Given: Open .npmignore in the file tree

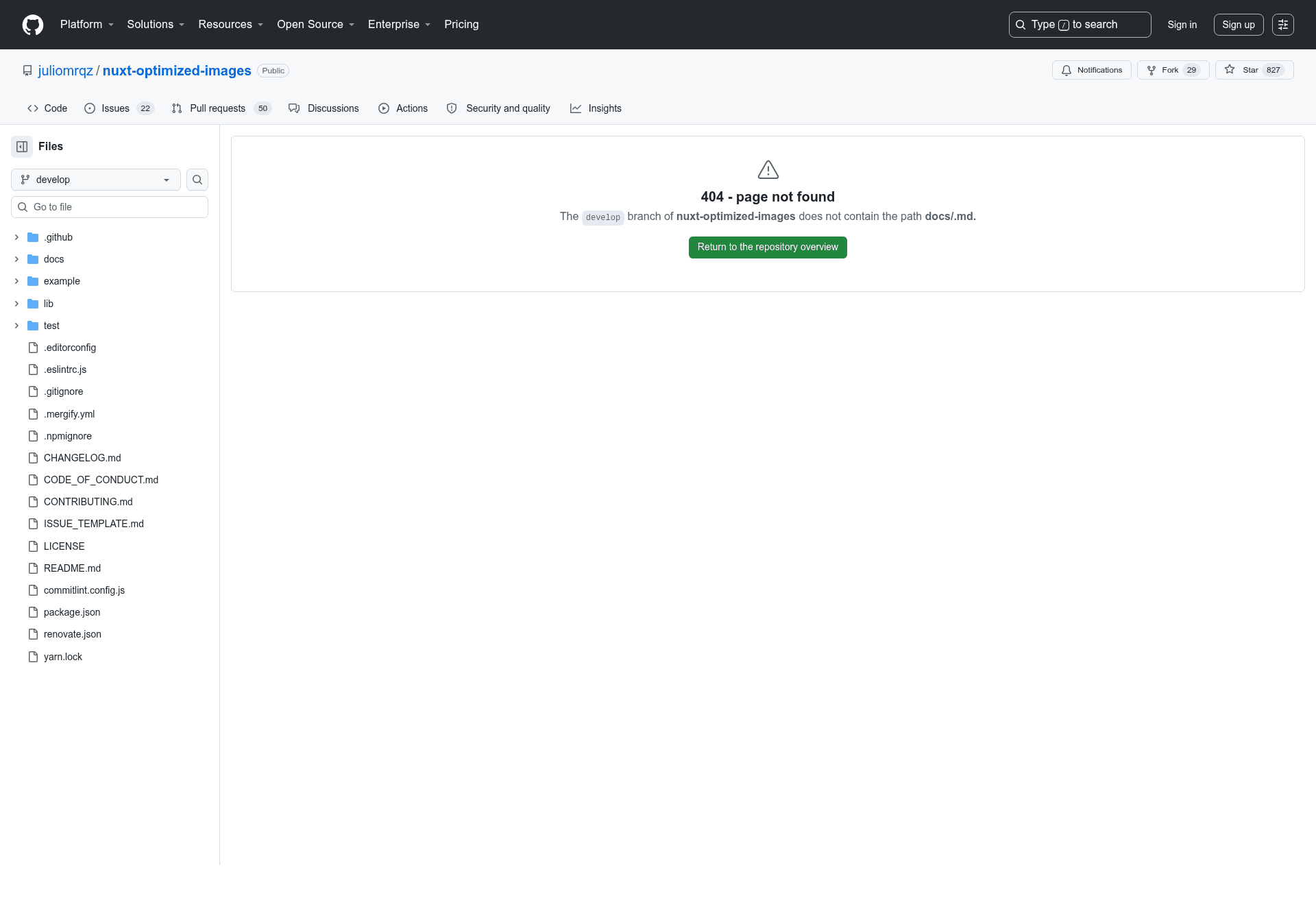Looking at the screenshot, I should click(x=110, y=436).
